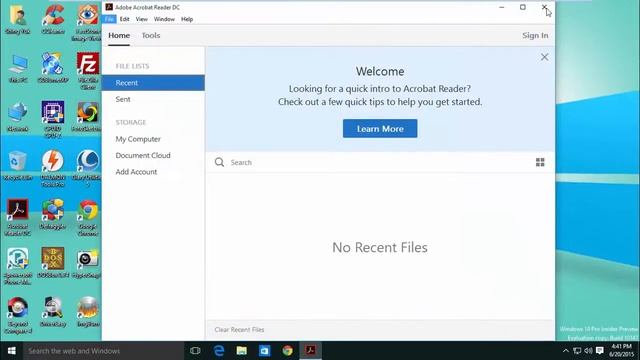Screen dimensions: 640x360
Task: Dismiss the Welcome banner with its X
Action: (x=544, y=57)
